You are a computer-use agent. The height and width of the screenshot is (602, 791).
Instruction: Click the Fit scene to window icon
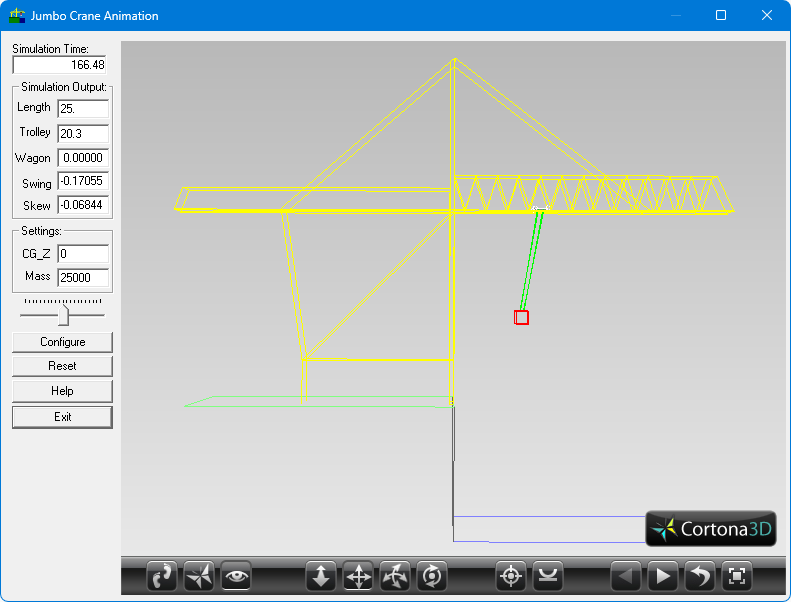click(737, 576)
